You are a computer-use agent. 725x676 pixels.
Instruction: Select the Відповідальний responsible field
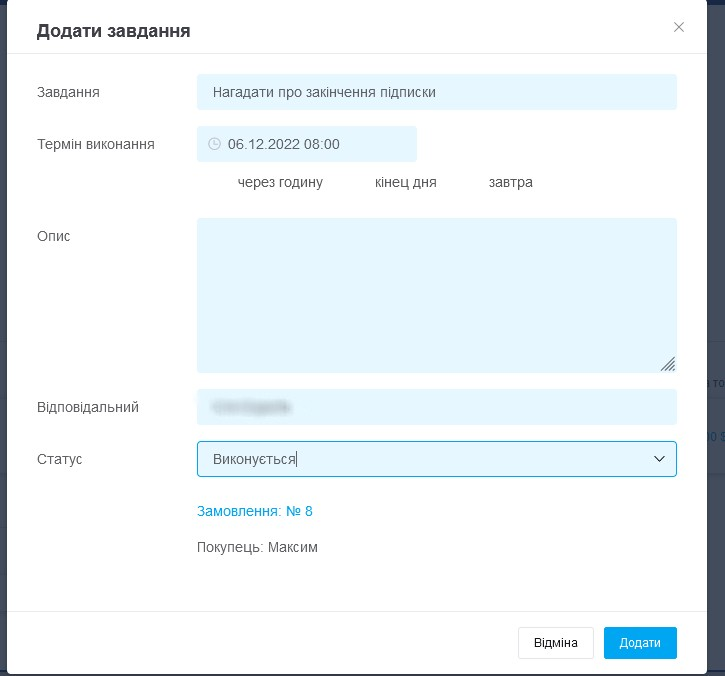(436, 407)
